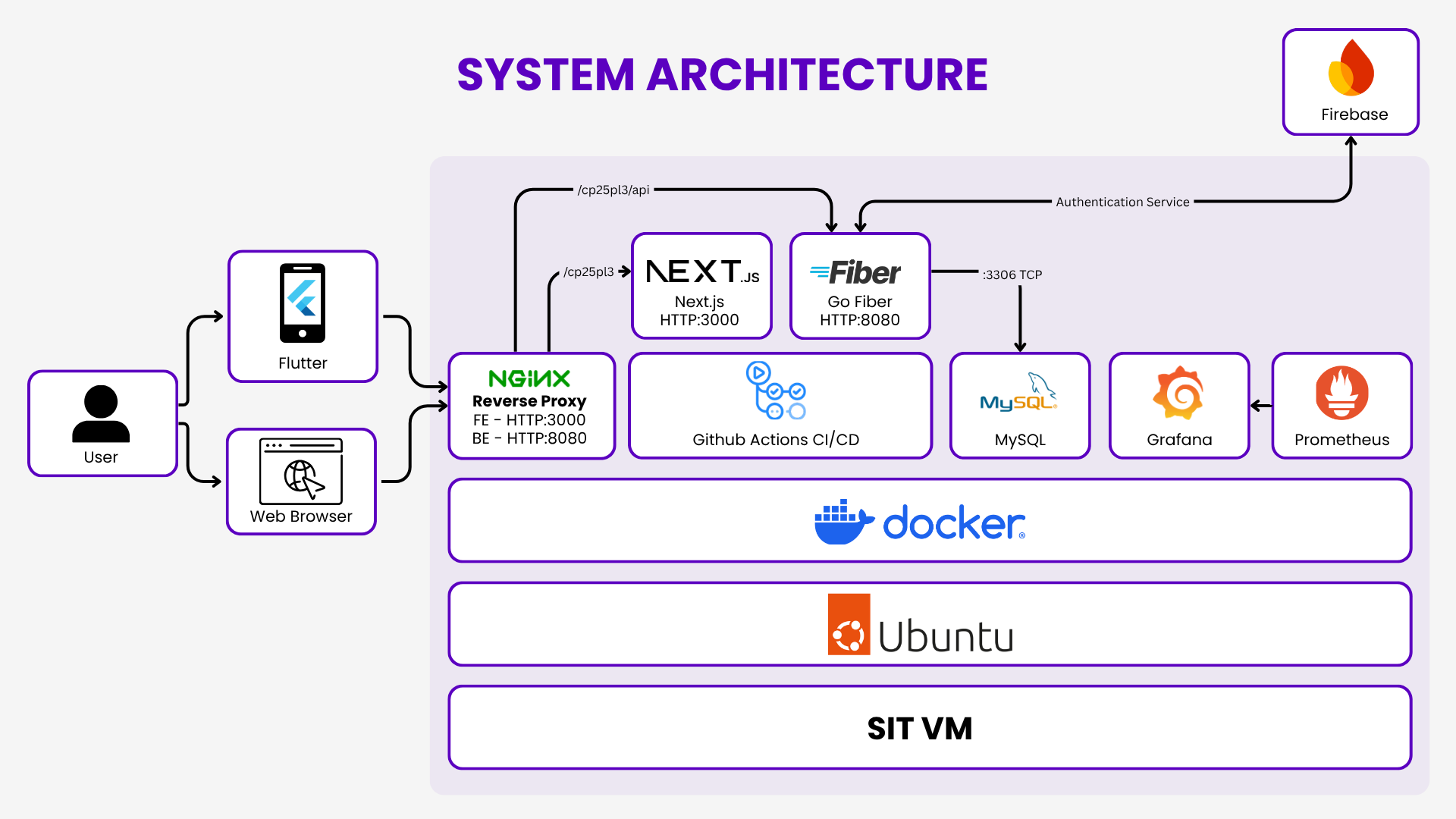Click the User silhouette icon

coord(101,413)
